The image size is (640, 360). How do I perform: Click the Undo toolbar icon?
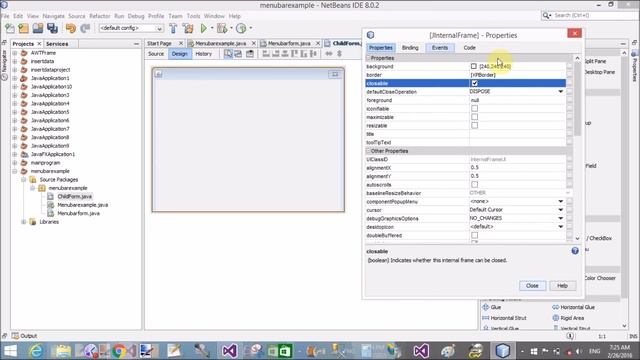(71, 28)
